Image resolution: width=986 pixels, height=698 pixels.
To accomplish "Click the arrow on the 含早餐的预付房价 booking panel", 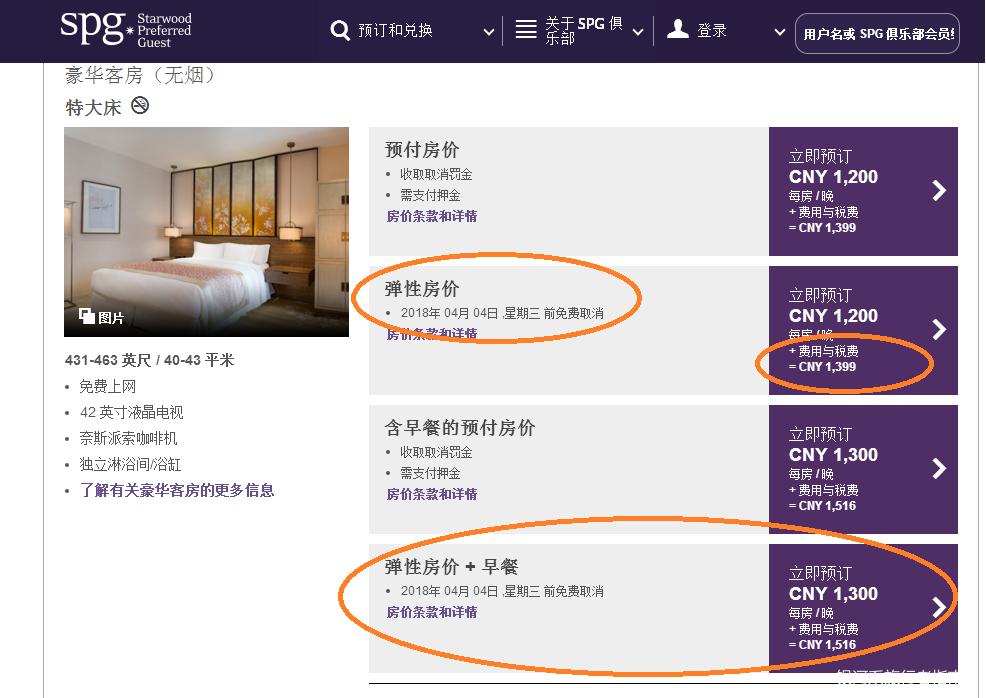I will click(x=938, y=469).
